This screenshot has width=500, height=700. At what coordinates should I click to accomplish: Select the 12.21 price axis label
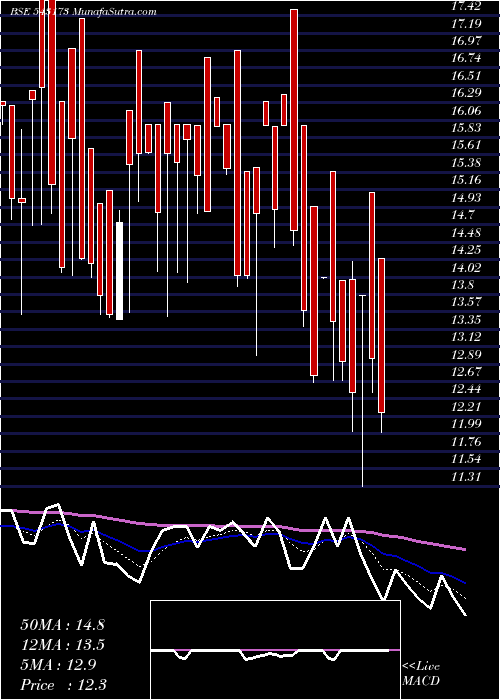466,407
